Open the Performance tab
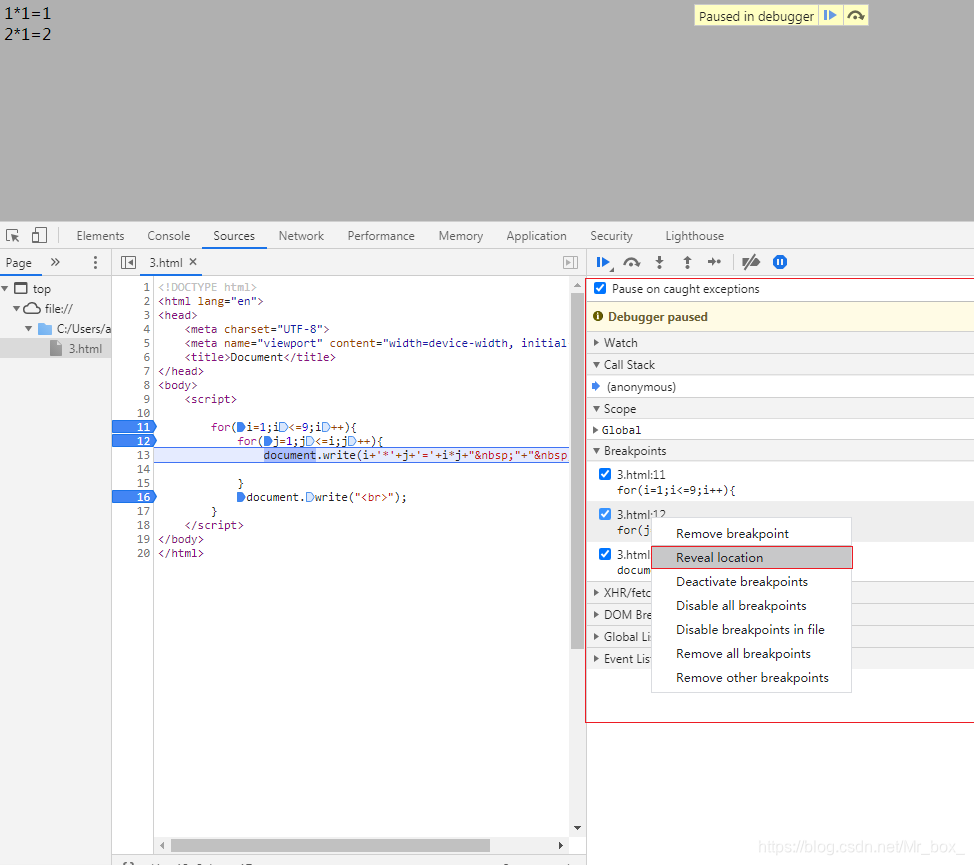This screenshot has height=865, width=974. [x=381, y=236]
